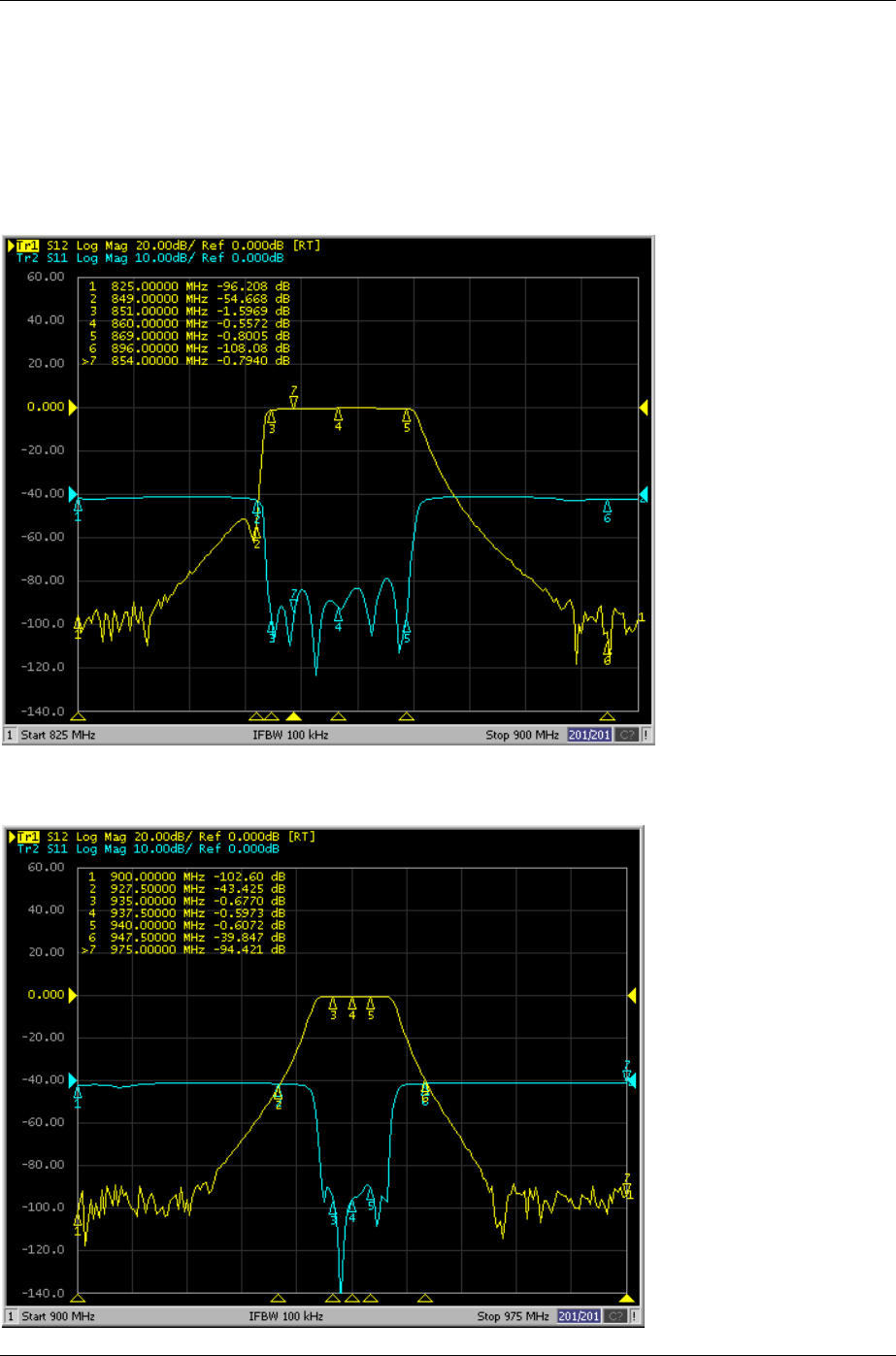Select marker row 927.50000 MHz -43.425 dB
This screenshot has width=896, height=1356.
tap(186, 888)
